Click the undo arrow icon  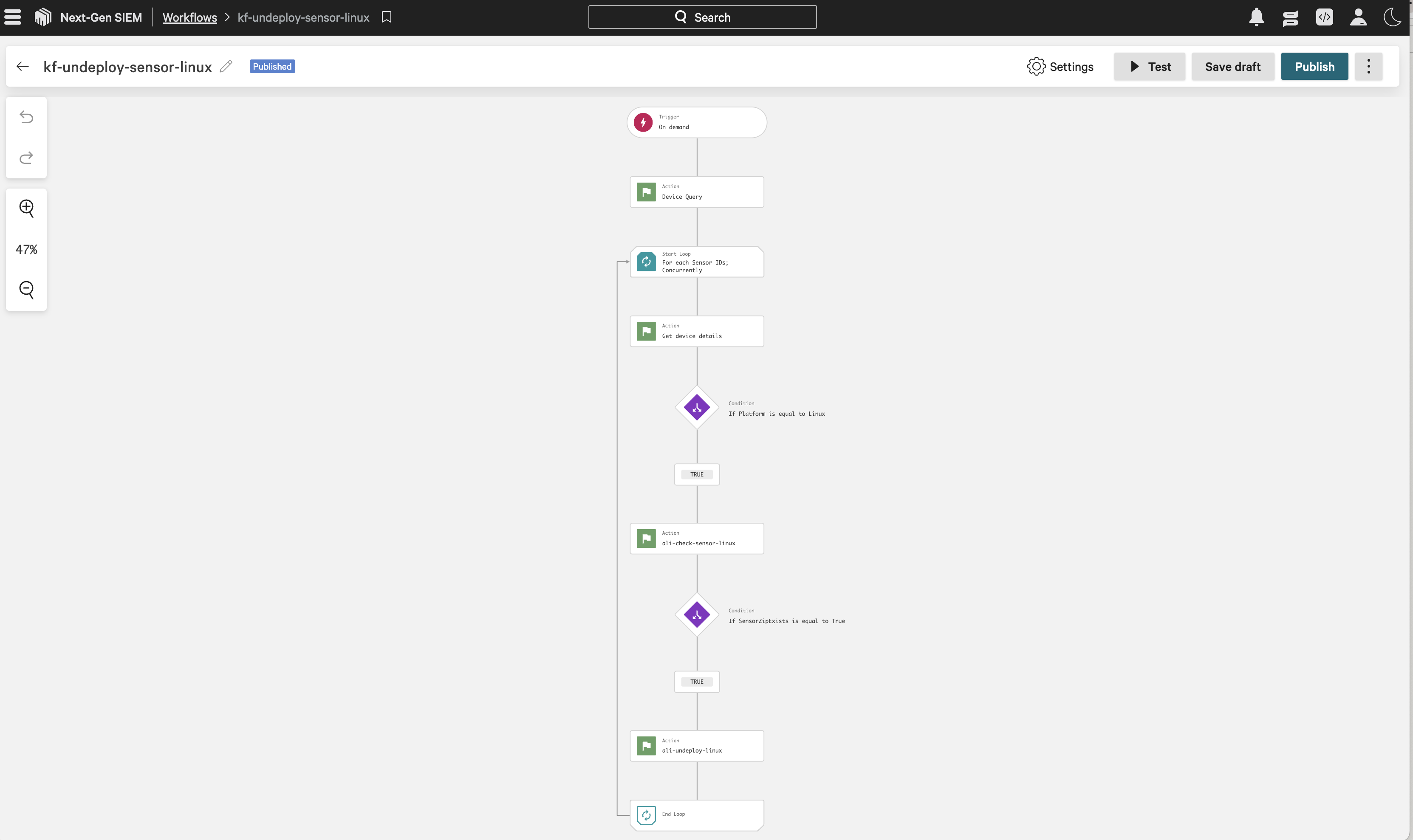[27, 117]
